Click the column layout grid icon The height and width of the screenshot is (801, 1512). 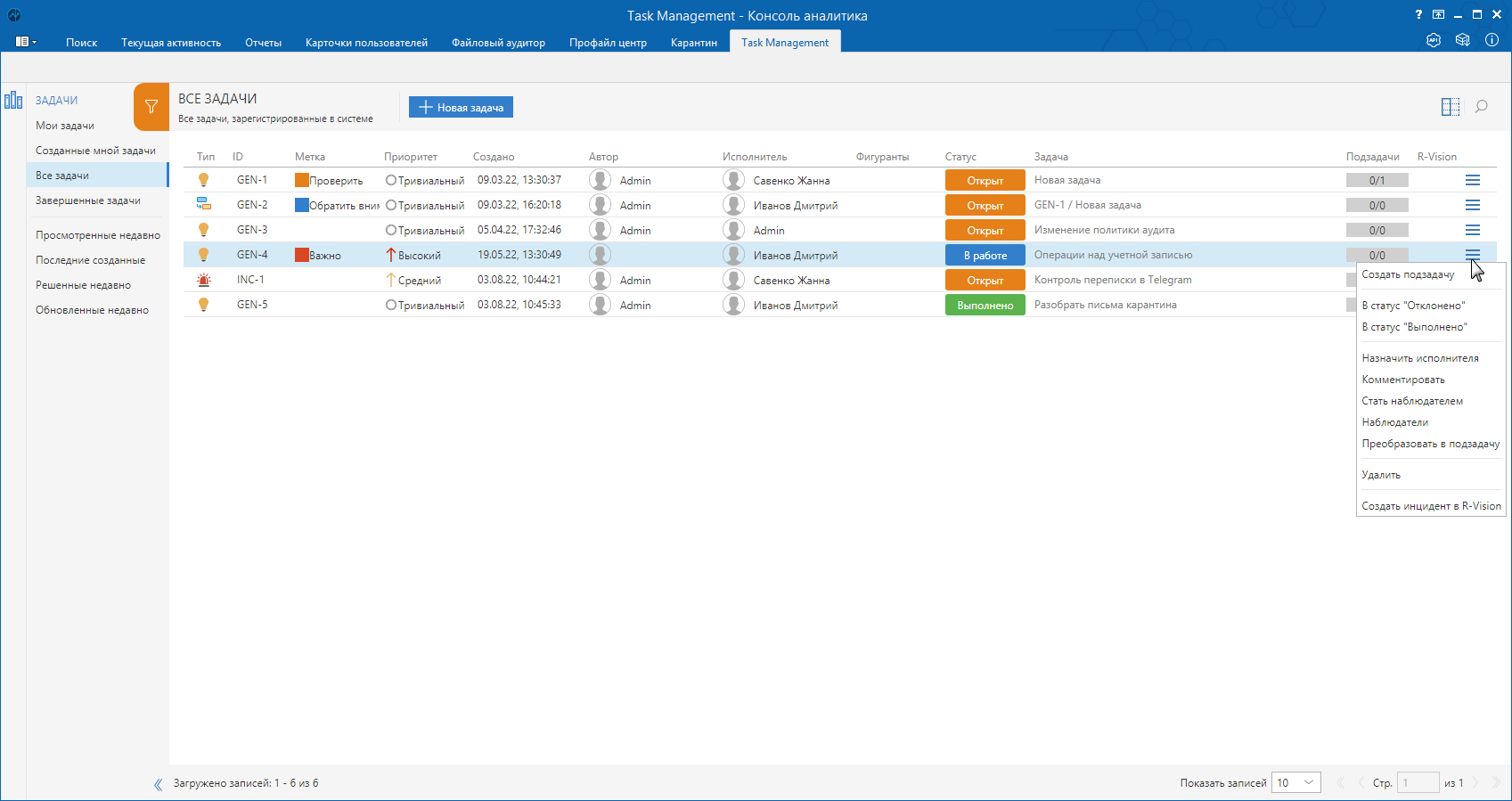(1450, 107)
